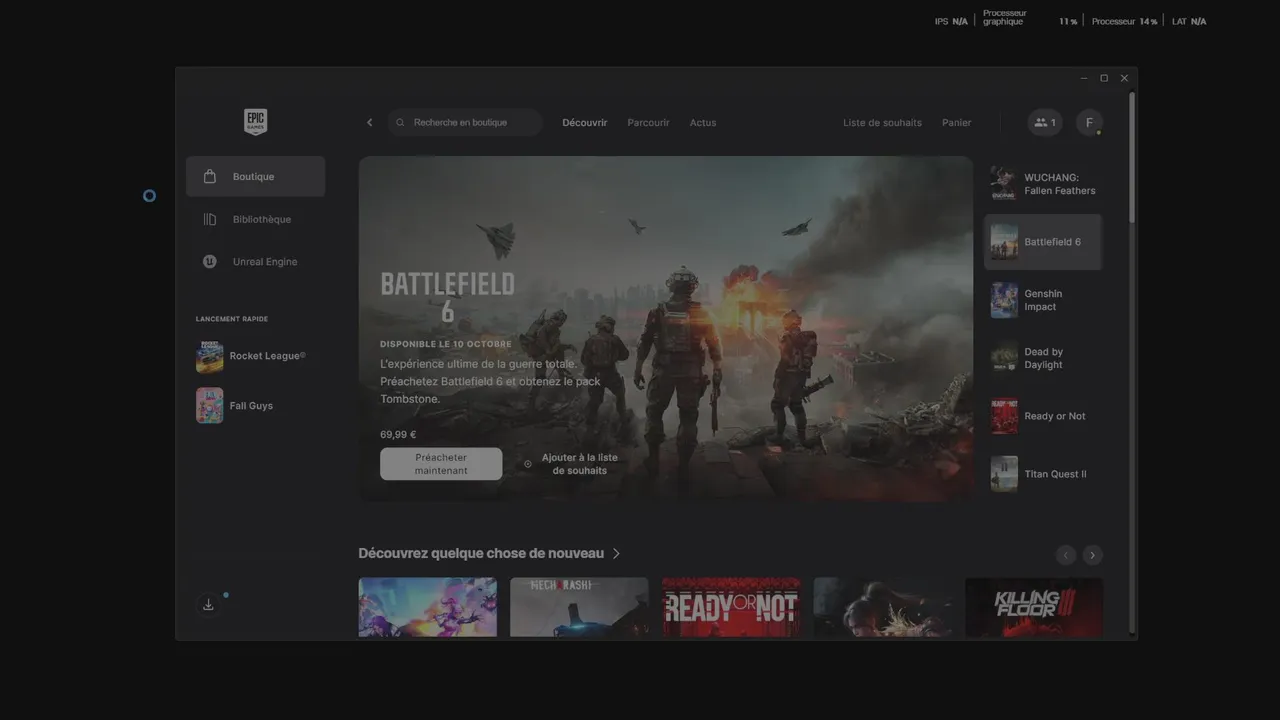The height and width of the screenshot is (720, 1280).
Task: Click the next carousel arrow
Action: click(x=1093, y=555)
